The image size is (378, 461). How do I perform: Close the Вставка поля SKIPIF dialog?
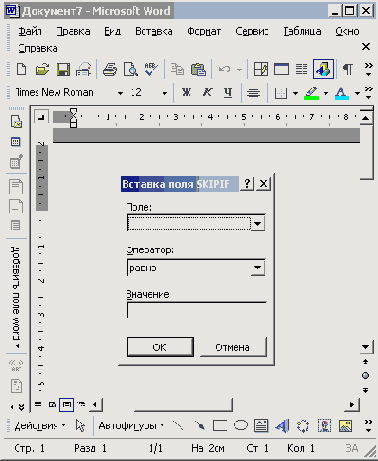pyautogui.click(x=263, y=183)
